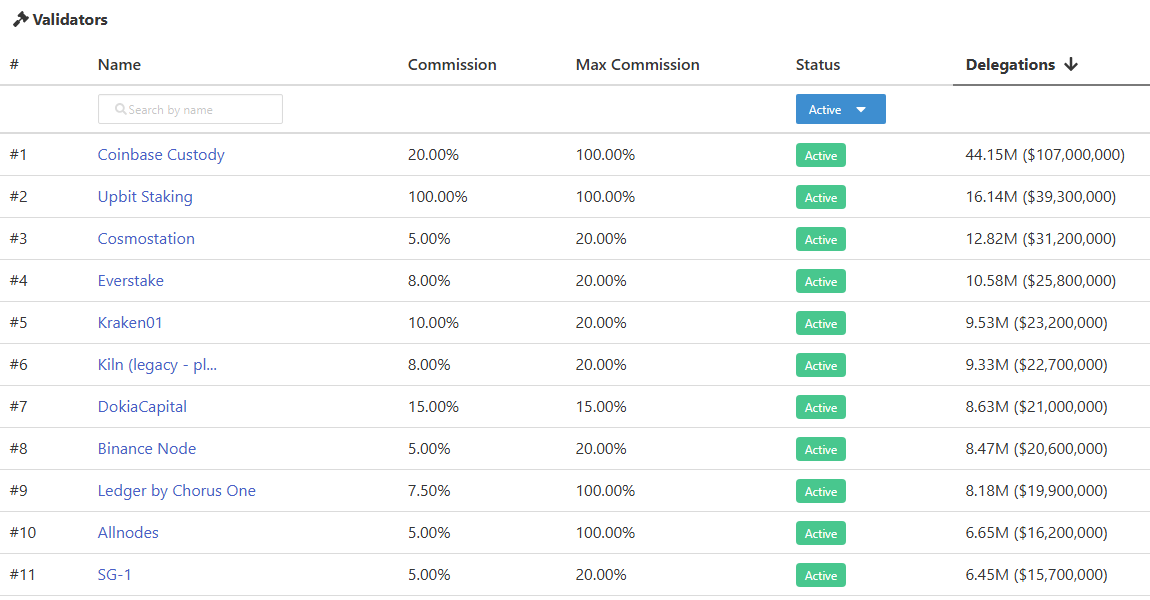This screenshot has height=600, width=1150.
Task: Open Upbit Staking validator link
Action: (145, 197)
